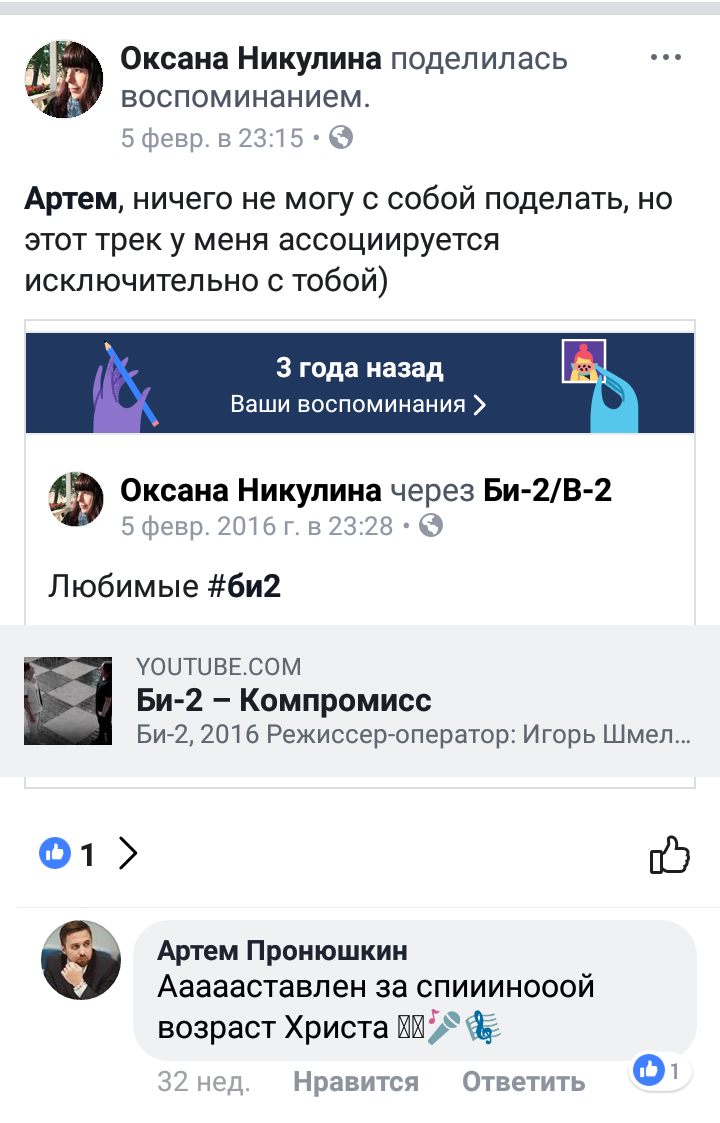Click the hashtag #би2

[244, 586]
